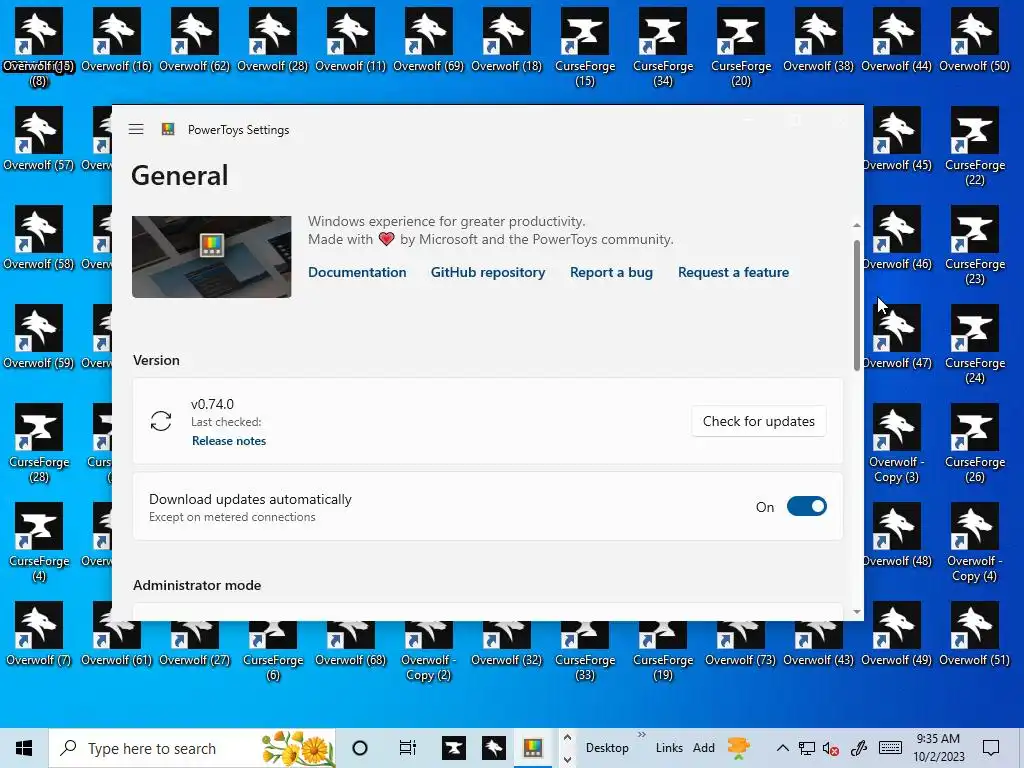
Task: Select the Overwolf (38) desktop shortcut
Action: pos(818,39)
